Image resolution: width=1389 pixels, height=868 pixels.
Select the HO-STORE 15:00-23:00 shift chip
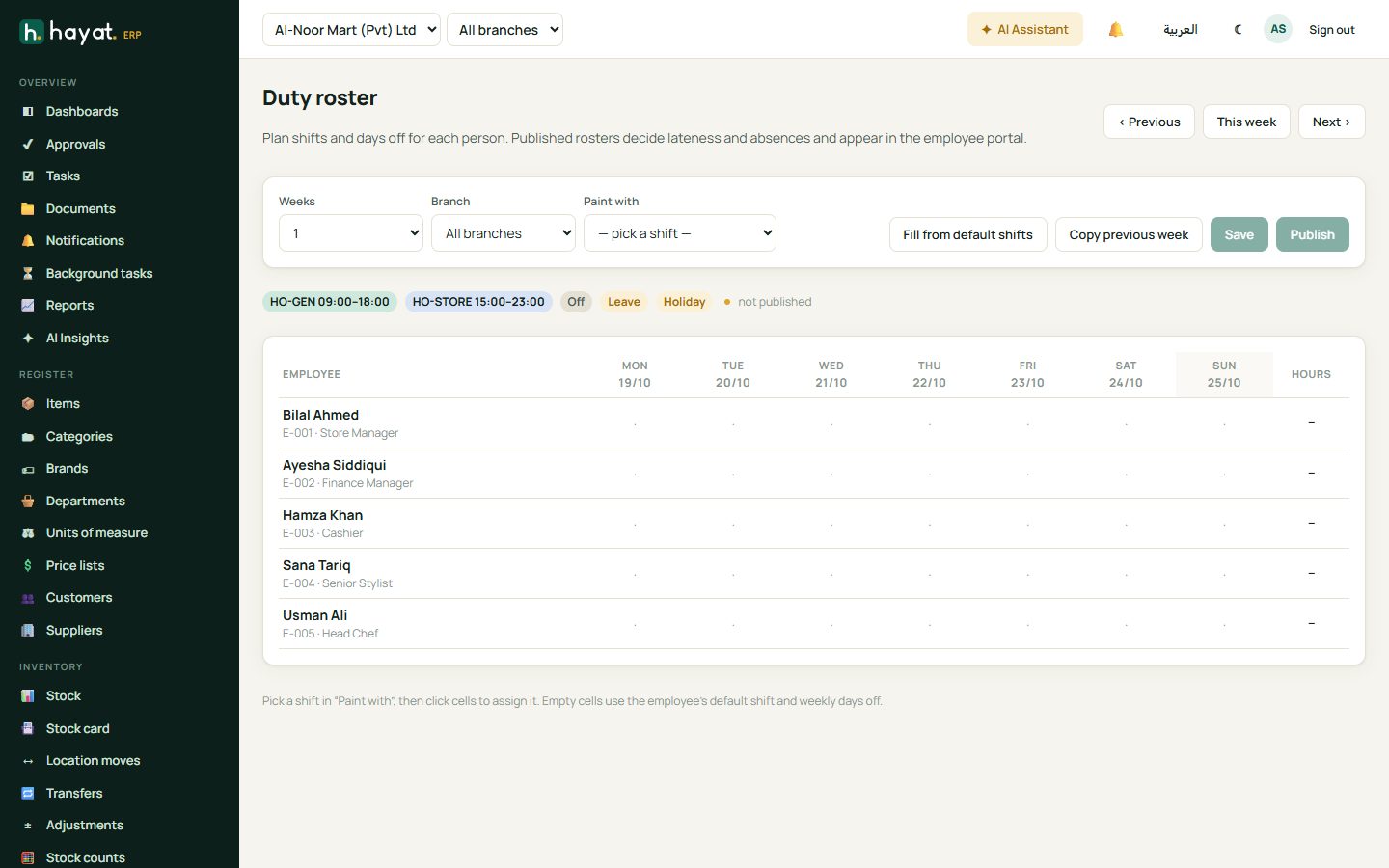478,302
